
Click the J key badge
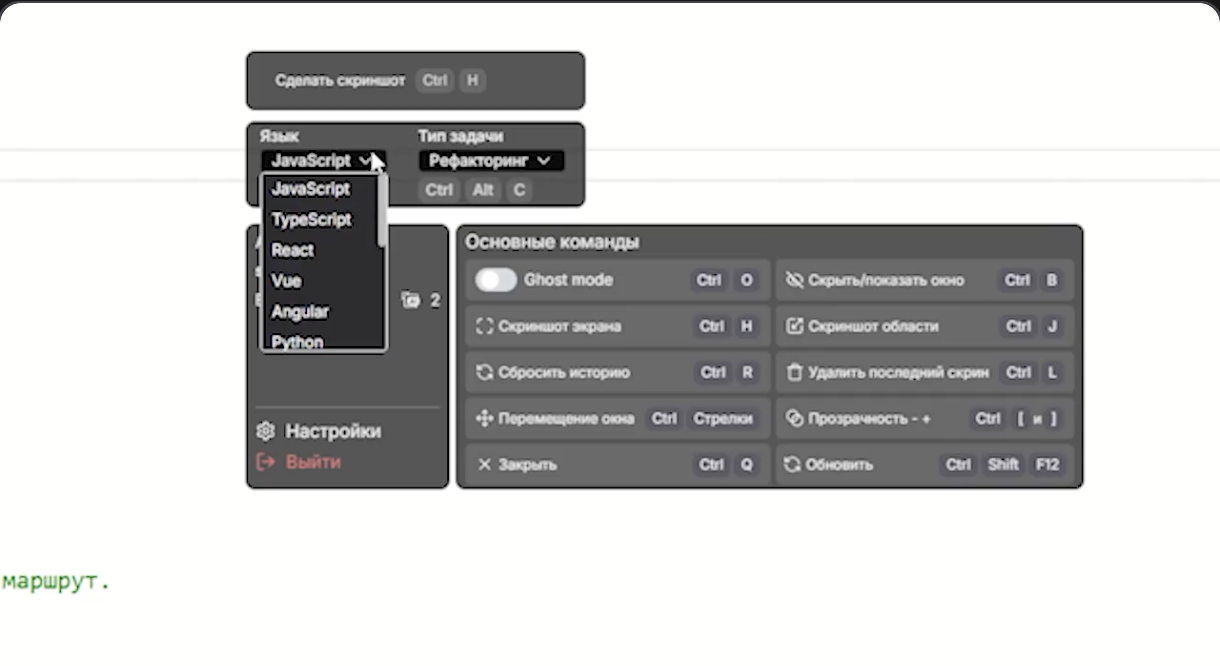pyautogui.click(x=1051, y=326)
